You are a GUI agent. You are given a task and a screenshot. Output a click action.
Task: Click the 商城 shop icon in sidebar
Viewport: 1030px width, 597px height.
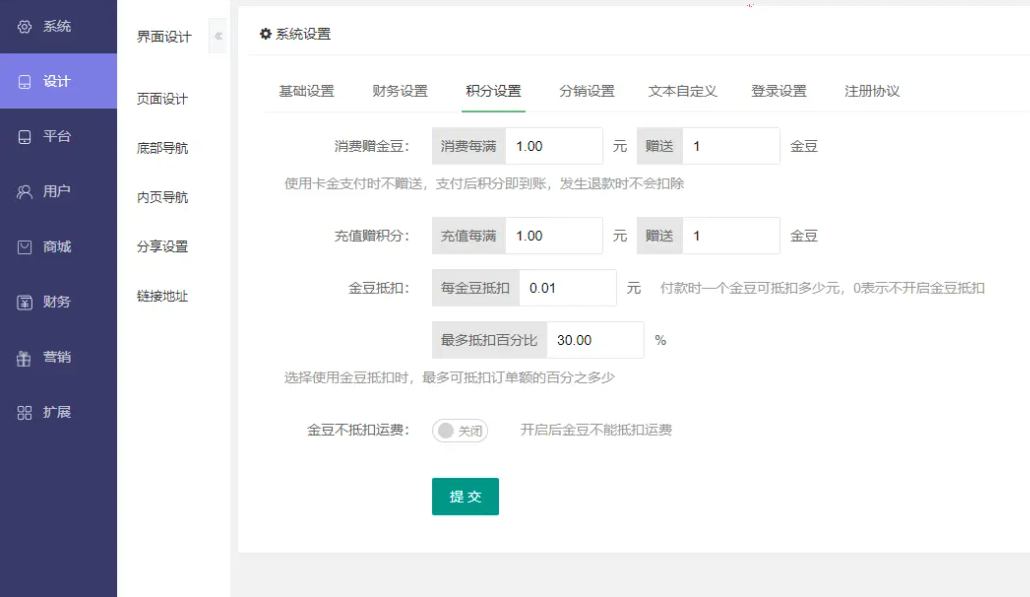point(24,247)
